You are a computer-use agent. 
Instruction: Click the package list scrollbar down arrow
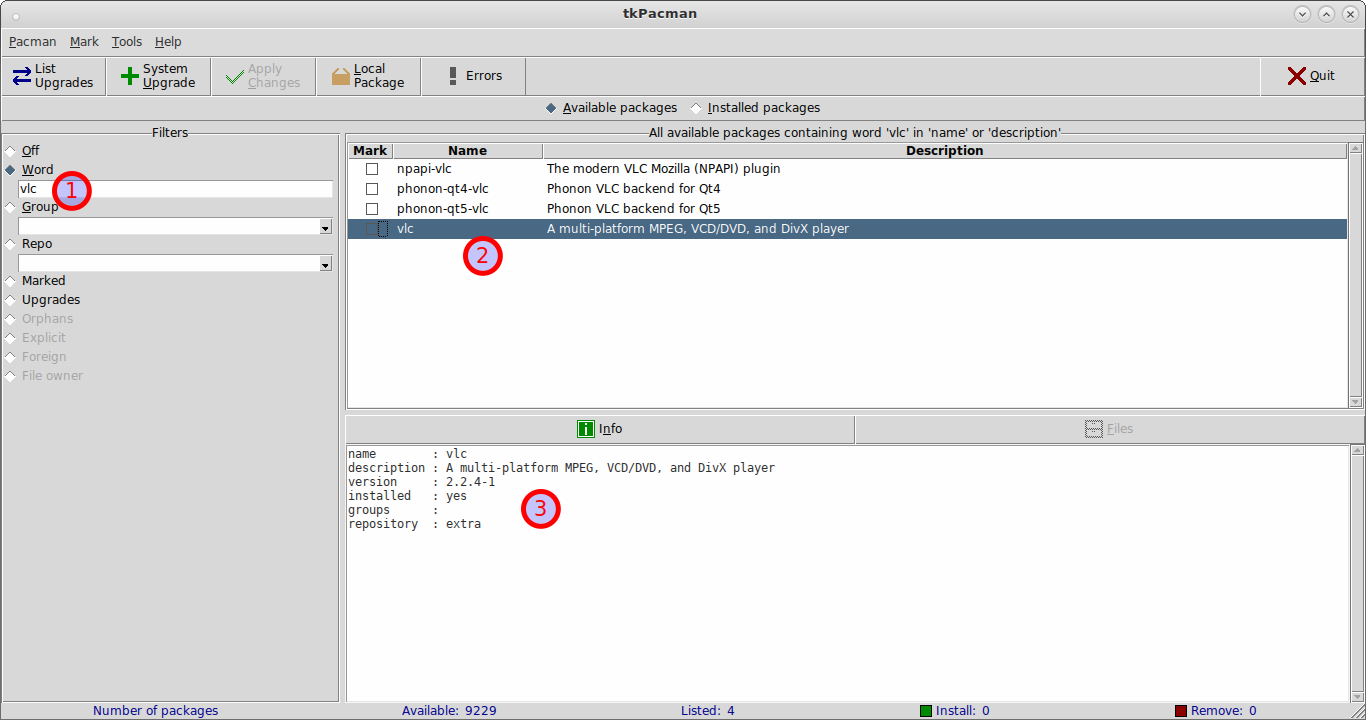coord(1356,402)
